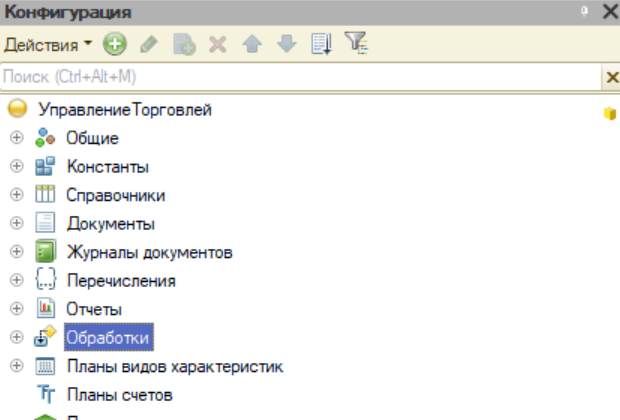
Task: Expand the Справочники branch
Action: pyautogui.click(x=16, y=195)
